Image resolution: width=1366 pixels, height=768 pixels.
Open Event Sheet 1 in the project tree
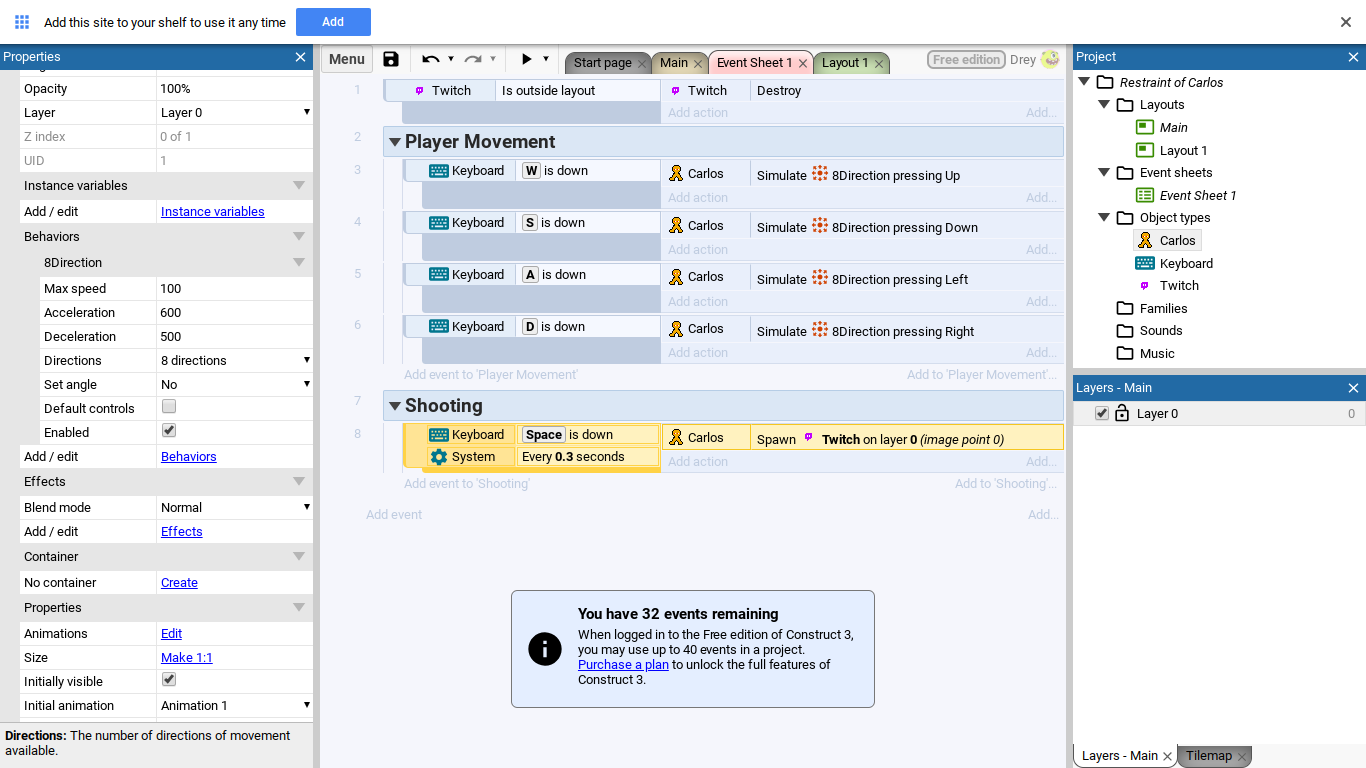click(x=1197, y=195)
